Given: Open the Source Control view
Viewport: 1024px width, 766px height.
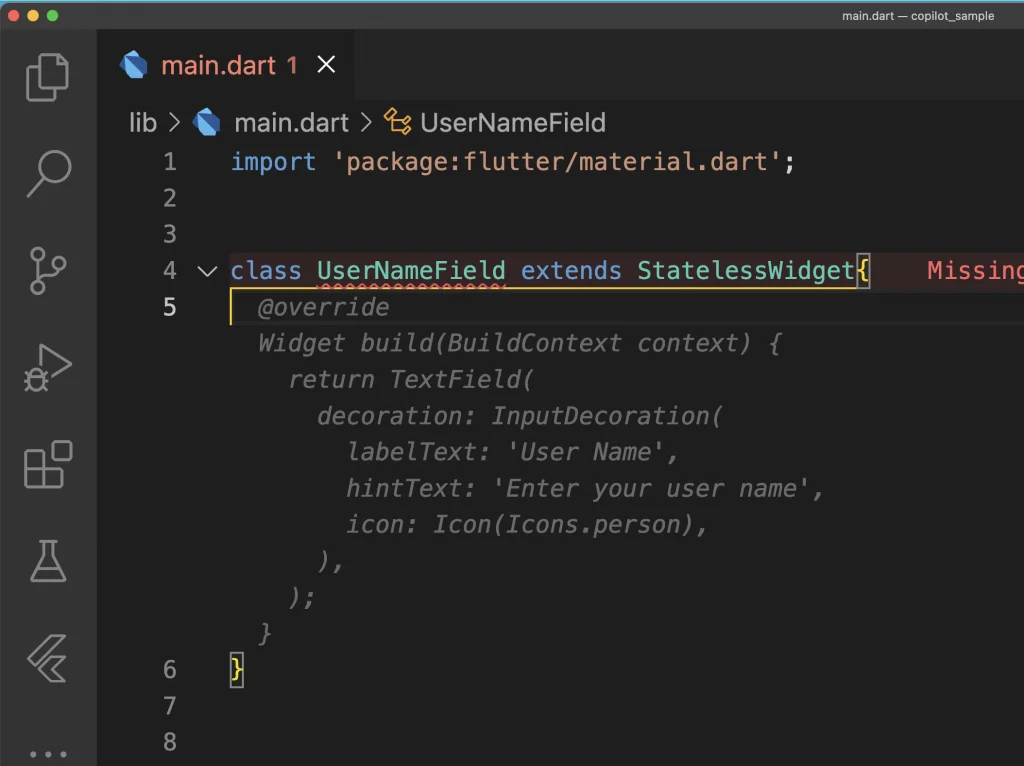Looking at the screenshot, I should pyautogui.click(x=48, y=270).
